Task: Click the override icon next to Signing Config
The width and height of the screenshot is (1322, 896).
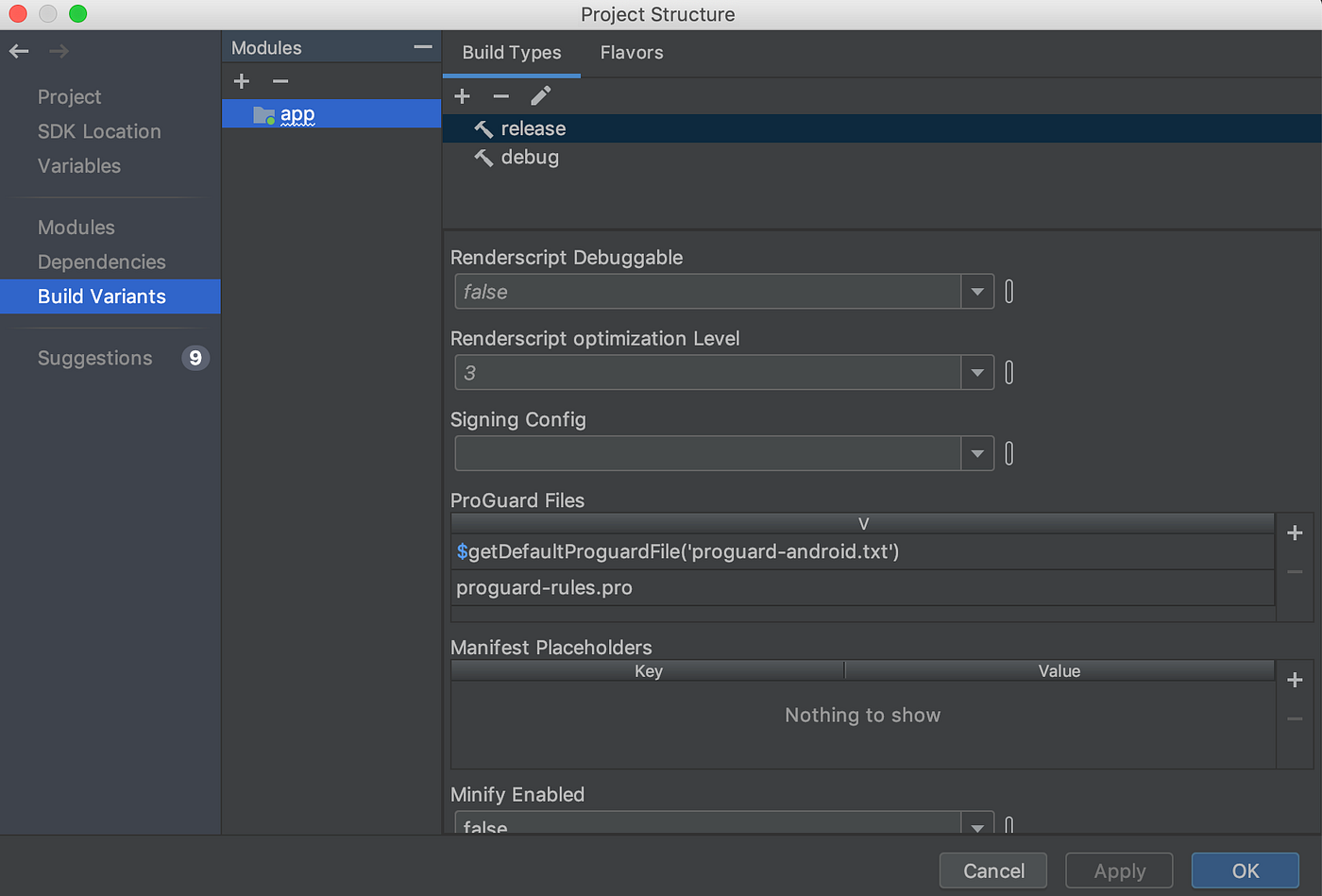Action: (1008, 453)
